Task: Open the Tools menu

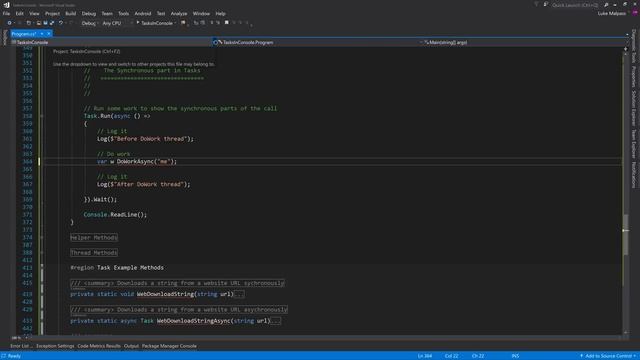Action: point(124,13)
